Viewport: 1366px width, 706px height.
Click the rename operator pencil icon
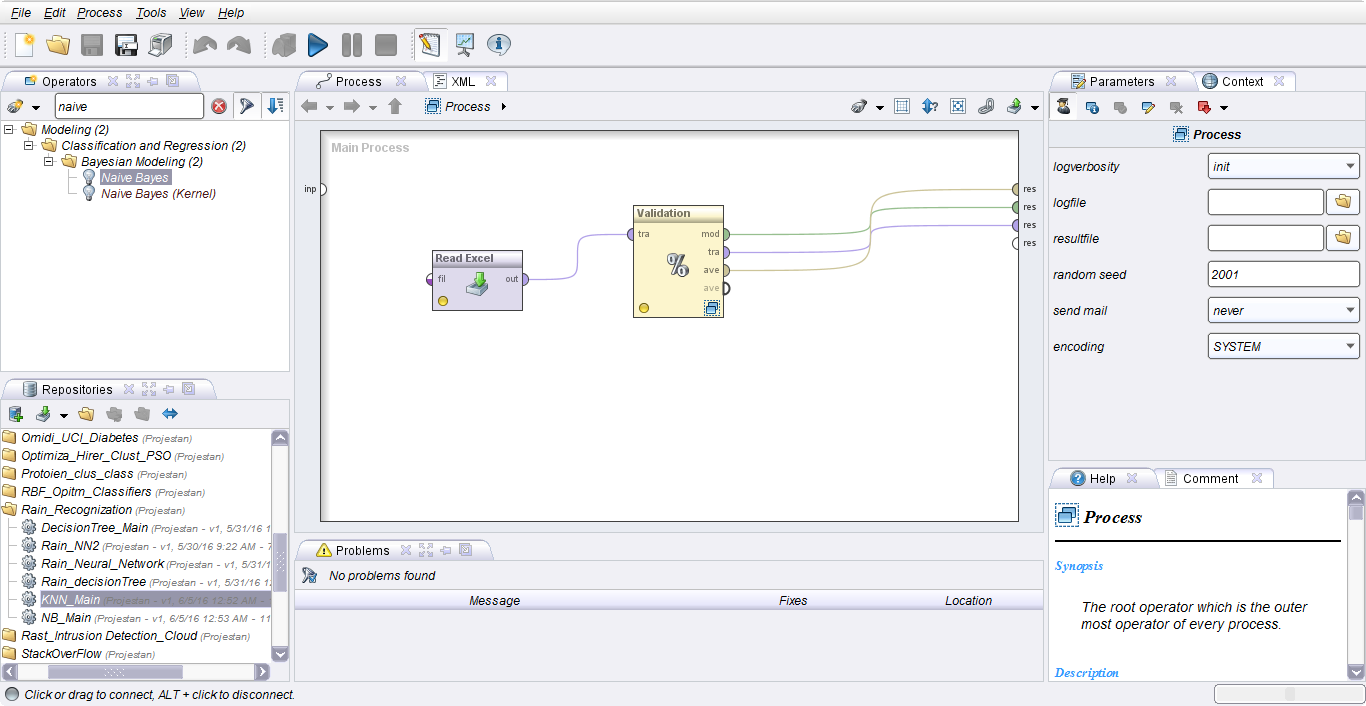(1148, 107)
